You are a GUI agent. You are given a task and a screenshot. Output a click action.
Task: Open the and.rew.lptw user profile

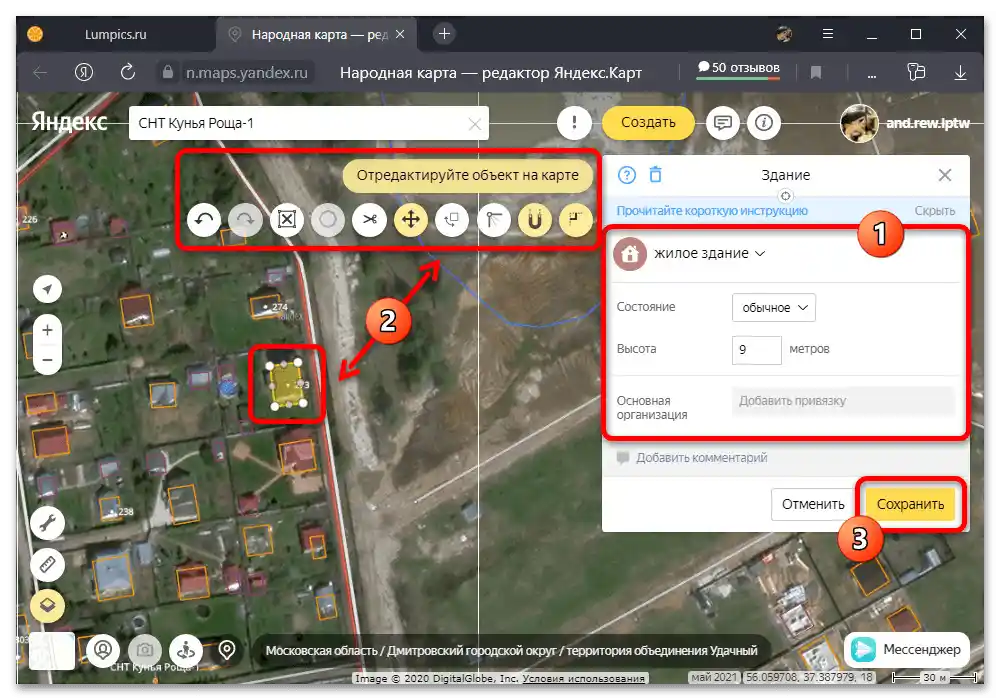(906, 123)
